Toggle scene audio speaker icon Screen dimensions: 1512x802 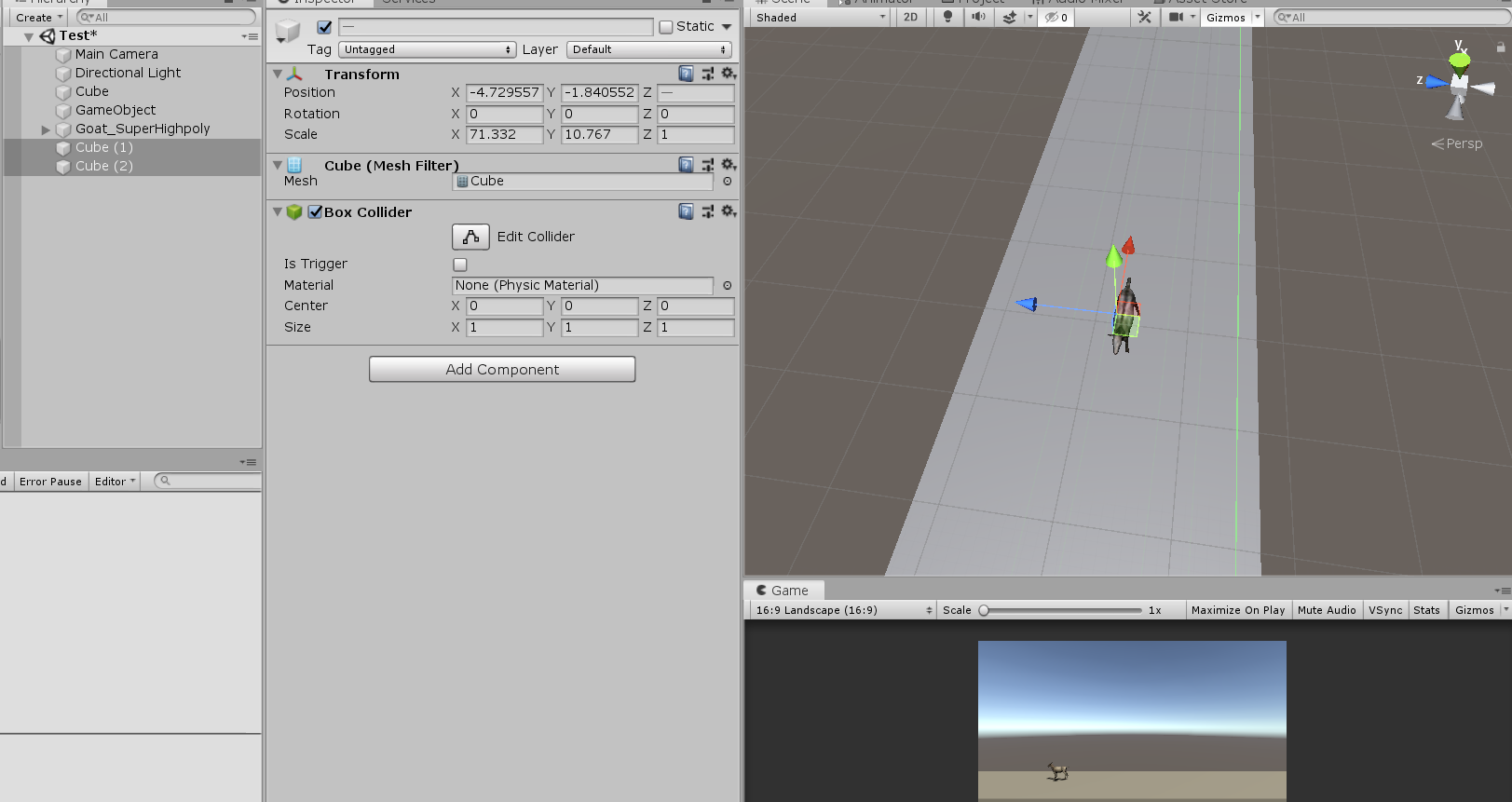pos(978,17)
